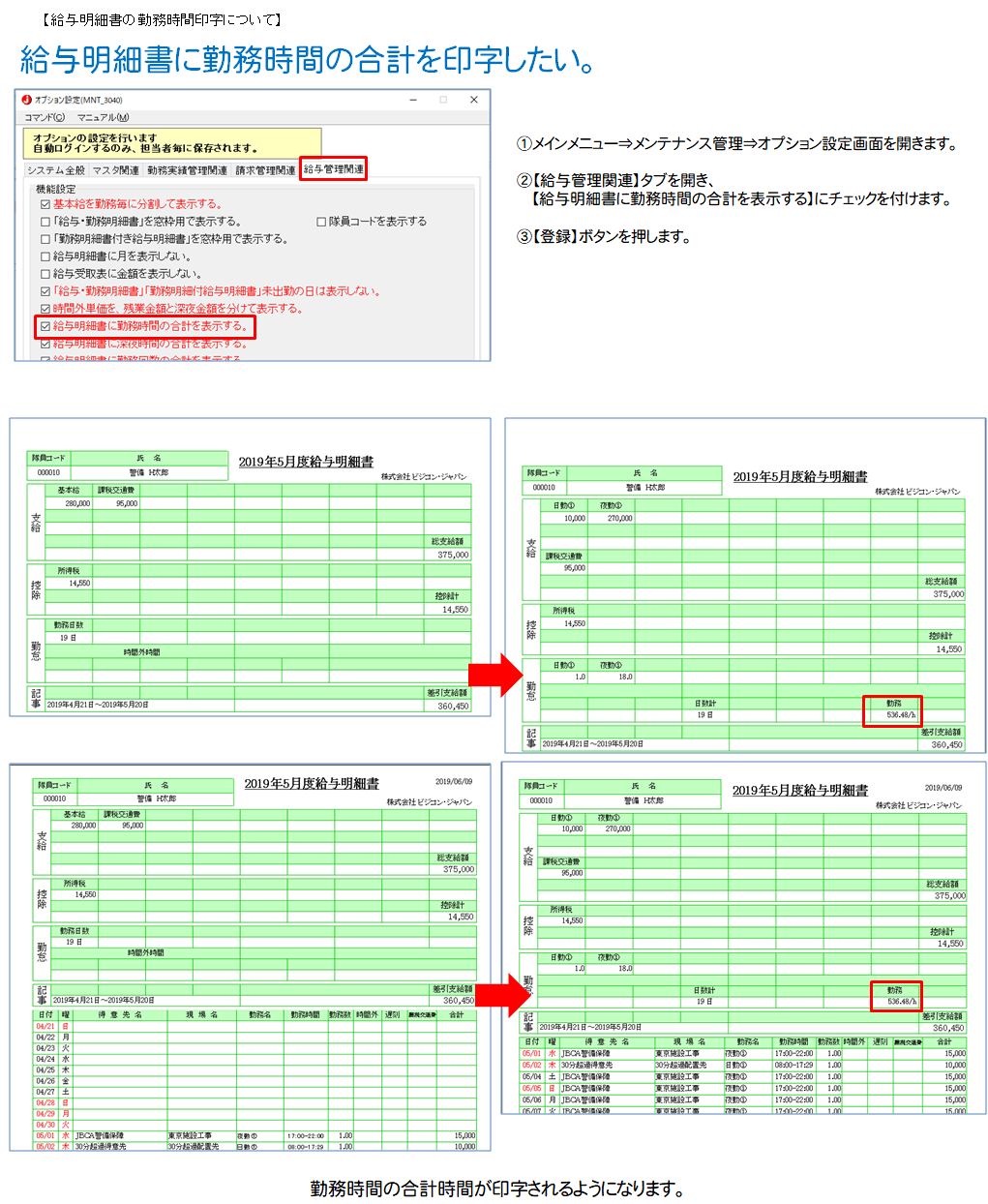Minimize the オプション設定 dialog
988x1204 pixels.
[413, 100]
